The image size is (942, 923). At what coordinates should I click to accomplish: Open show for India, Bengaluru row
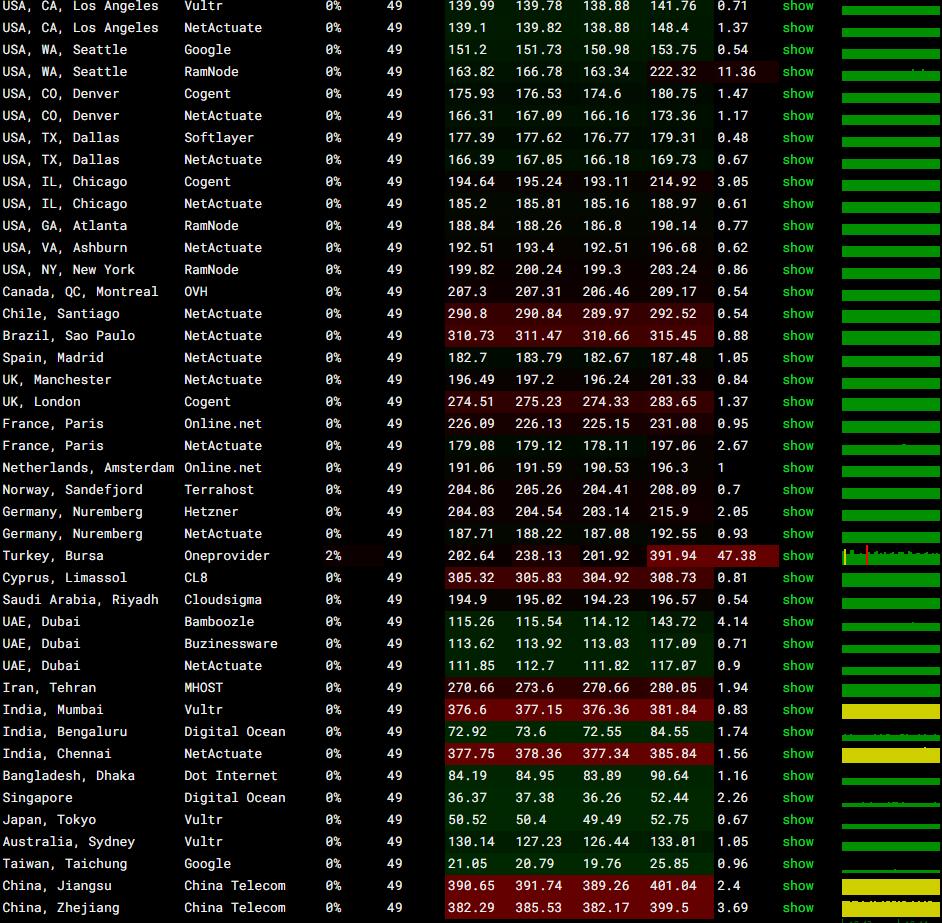click(798, 732)
